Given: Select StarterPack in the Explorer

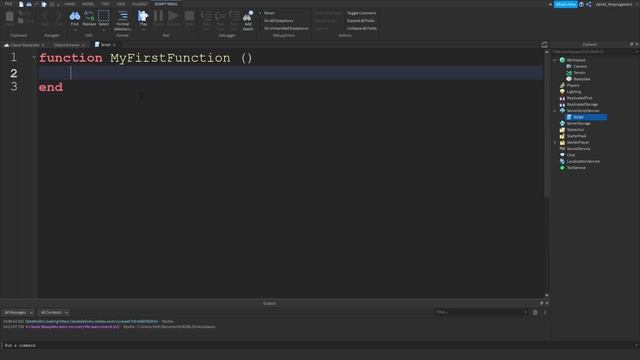Looking at the screenshot, I should [x=576, y=136].
